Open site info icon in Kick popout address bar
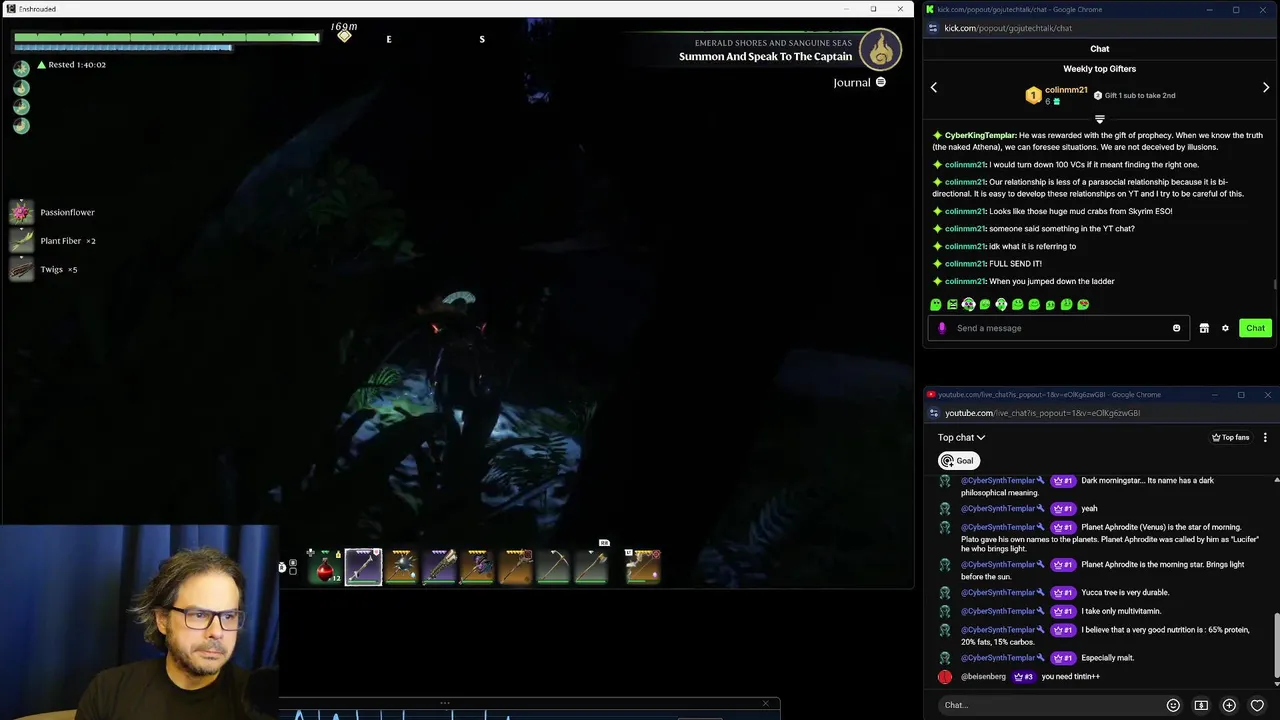This screenshot has width=1280, height=720. (x=934, y=28)
